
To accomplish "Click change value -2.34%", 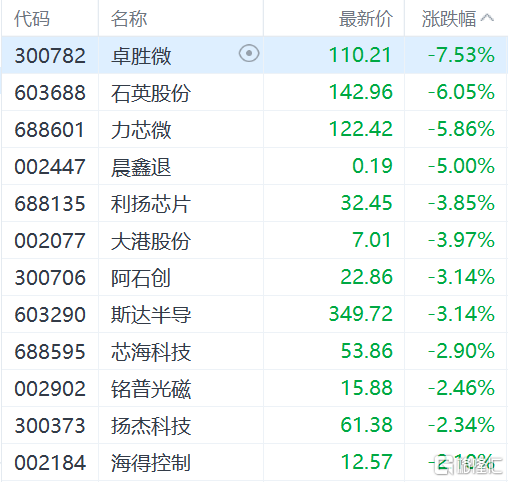I will 461,425.
